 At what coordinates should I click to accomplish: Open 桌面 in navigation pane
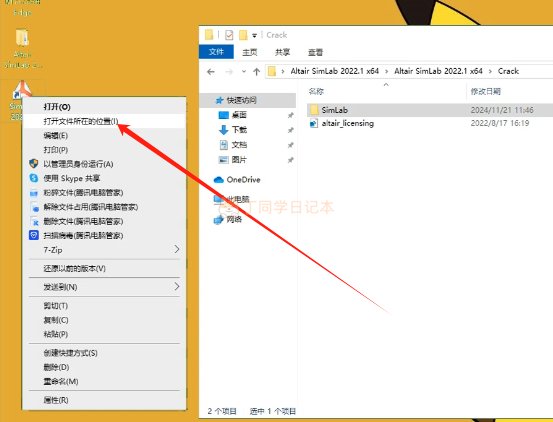click(x=239, y=115)
